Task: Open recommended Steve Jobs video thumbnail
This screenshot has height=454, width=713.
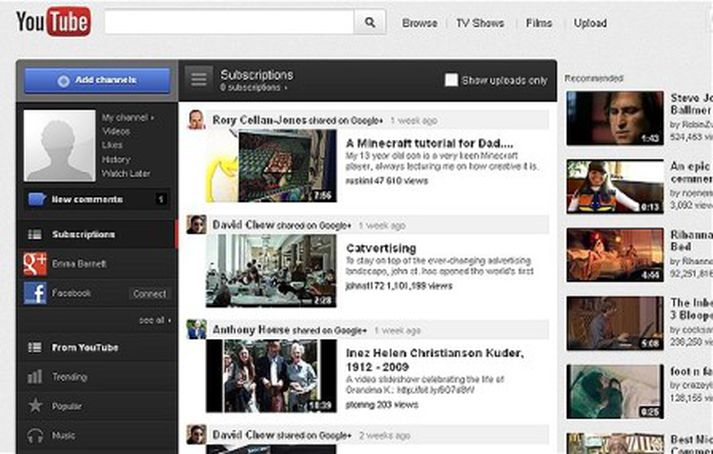Action: (x=615, y=118)
